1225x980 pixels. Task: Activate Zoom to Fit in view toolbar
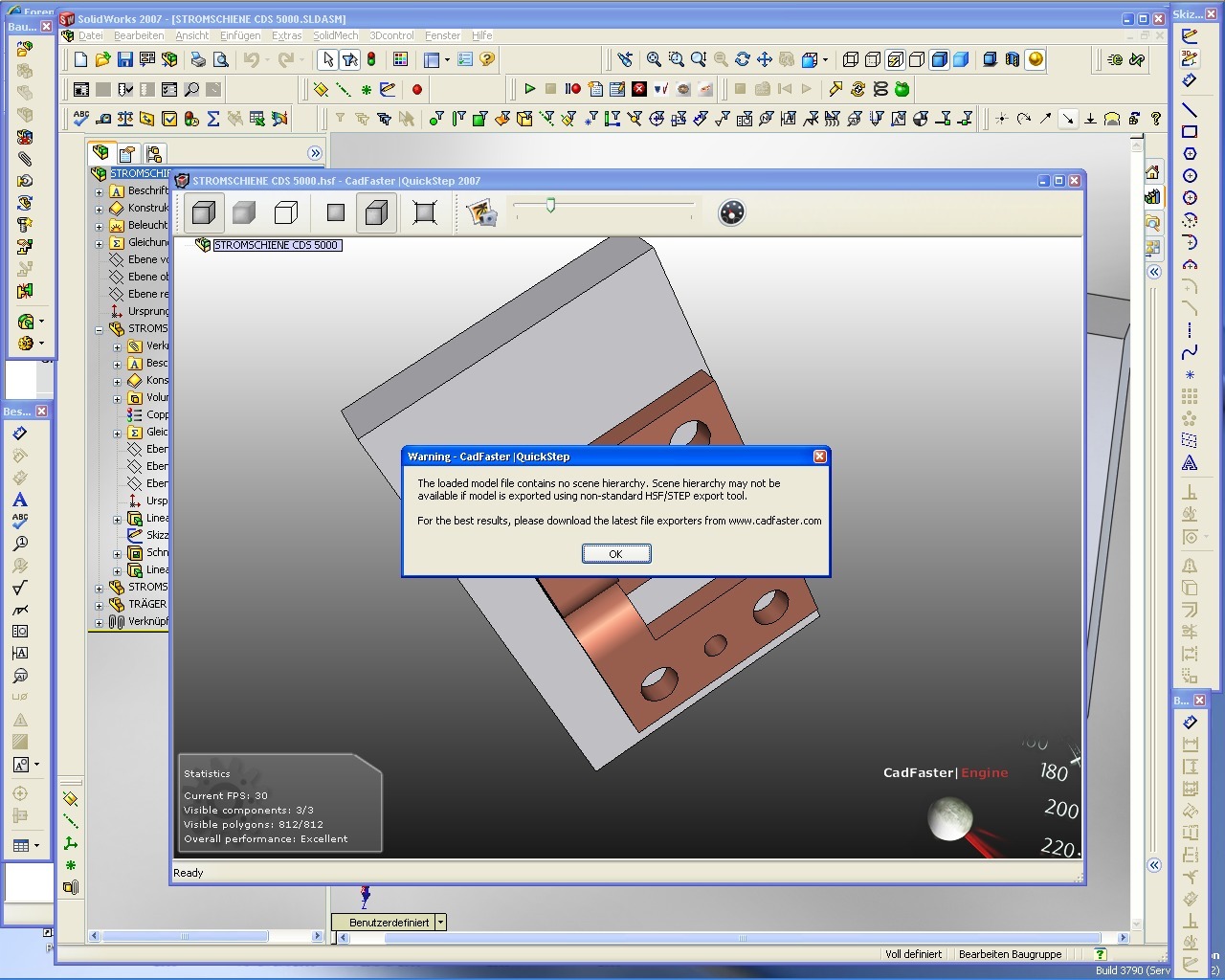(x=654, y=59)
